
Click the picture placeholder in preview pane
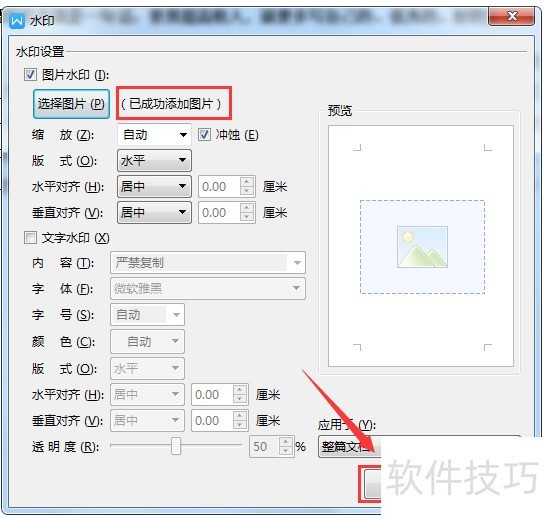(x=422, y=247)
